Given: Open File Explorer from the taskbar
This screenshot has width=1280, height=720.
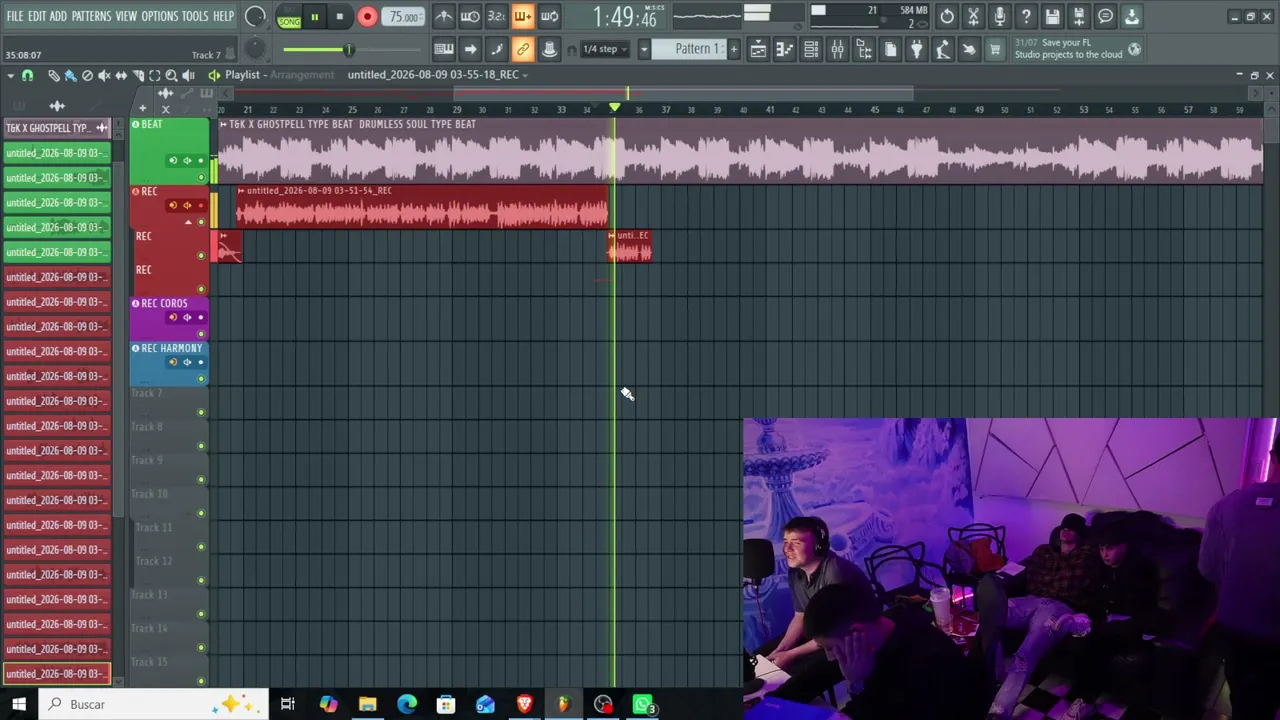Looking at the screenshot, I should (367, 704).
